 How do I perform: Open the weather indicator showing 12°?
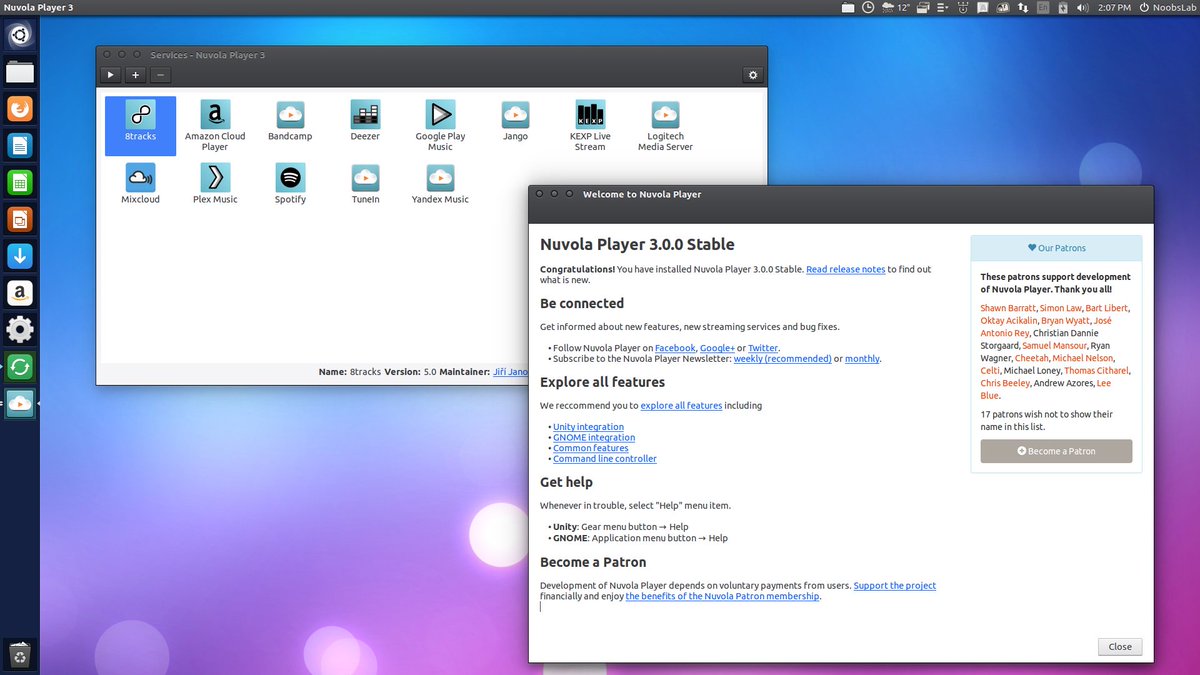895,8
